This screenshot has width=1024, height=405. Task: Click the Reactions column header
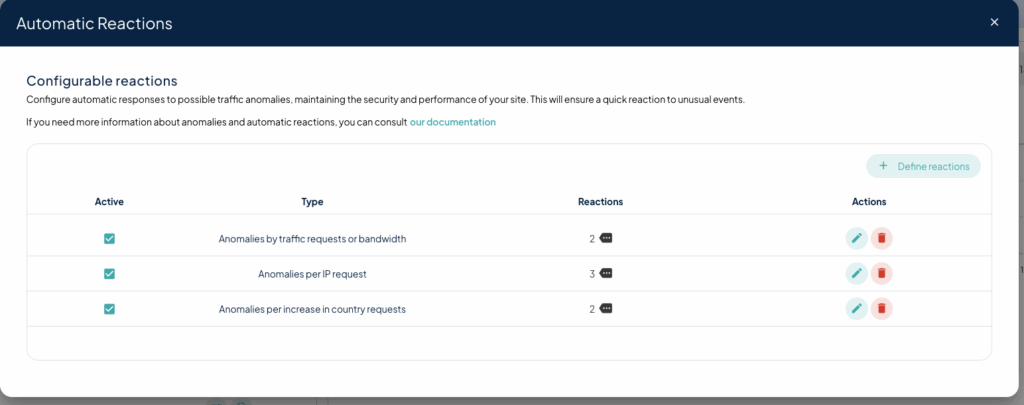tap(600, 202)
